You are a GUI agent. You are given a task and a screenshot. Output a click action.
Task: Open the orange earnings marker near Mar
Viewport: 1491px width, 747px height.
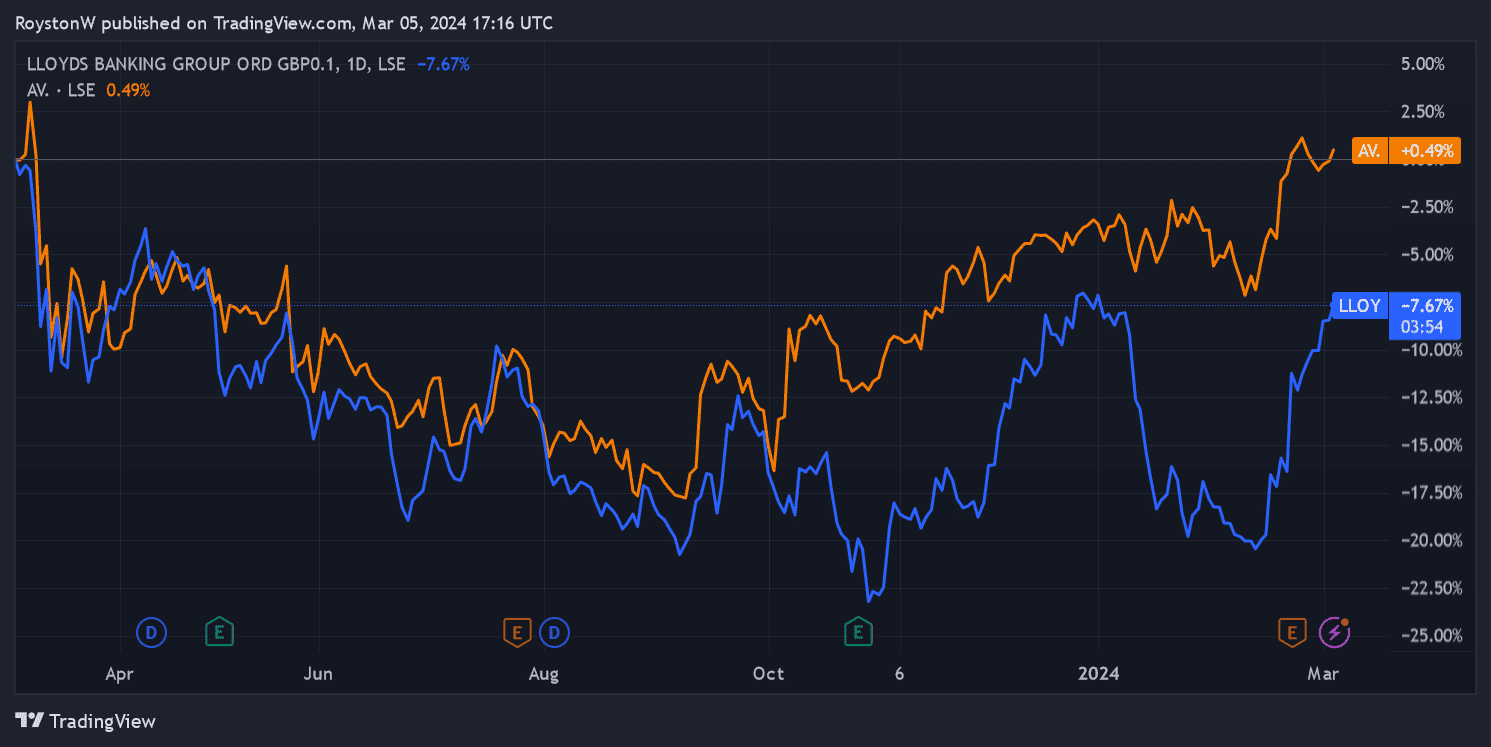click(x=1292, y=632)
